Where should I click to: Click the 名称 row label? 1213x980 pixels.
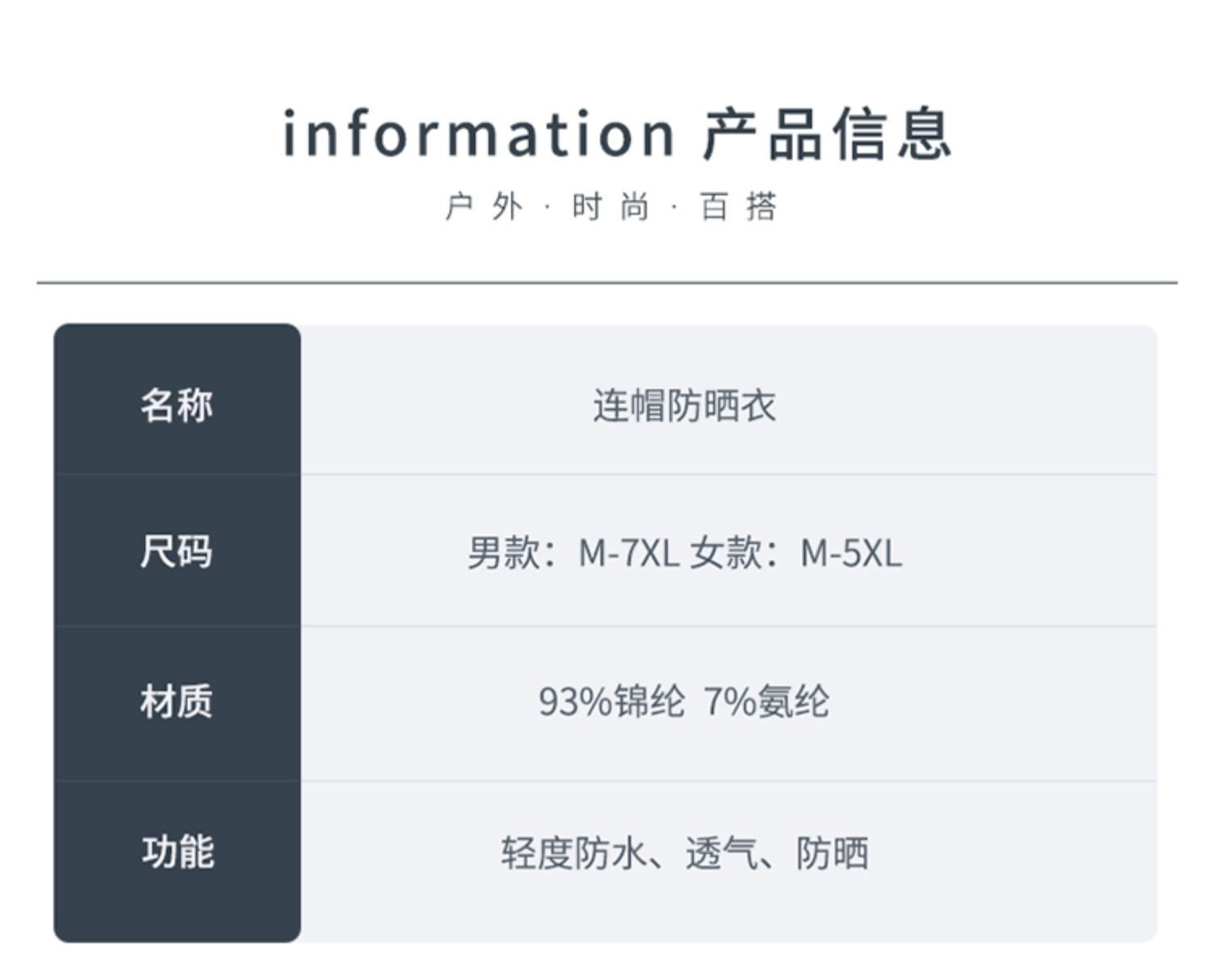pyautogui.click(x=176, y=404)
